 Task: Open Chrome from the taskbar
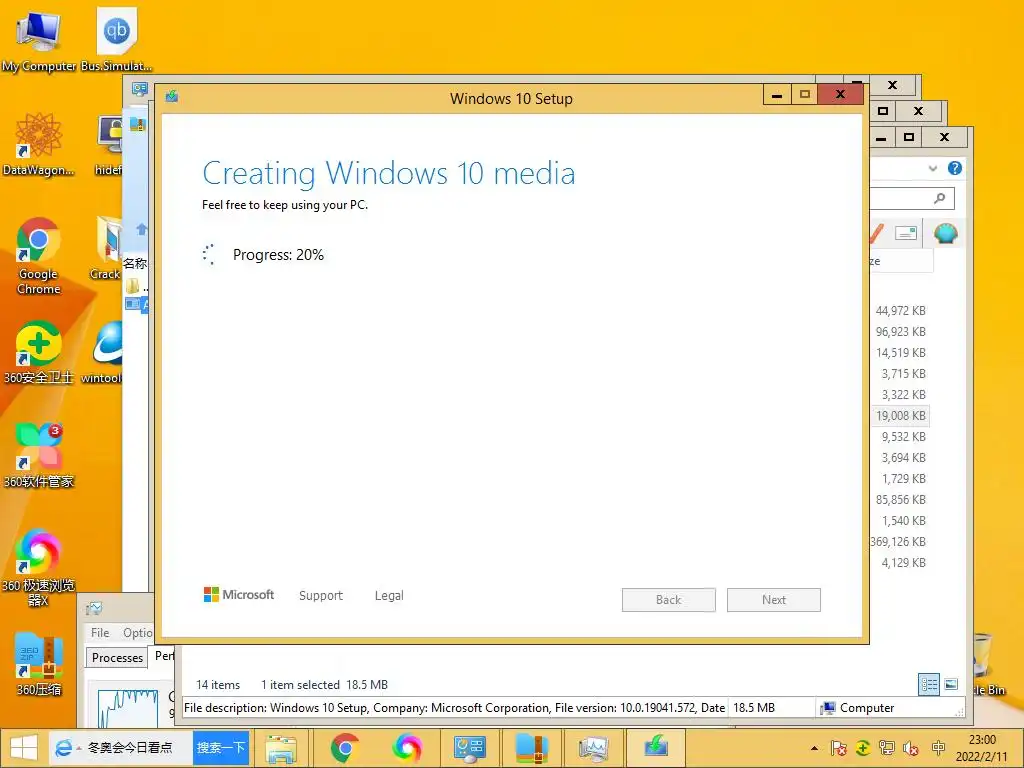[345, 748]
